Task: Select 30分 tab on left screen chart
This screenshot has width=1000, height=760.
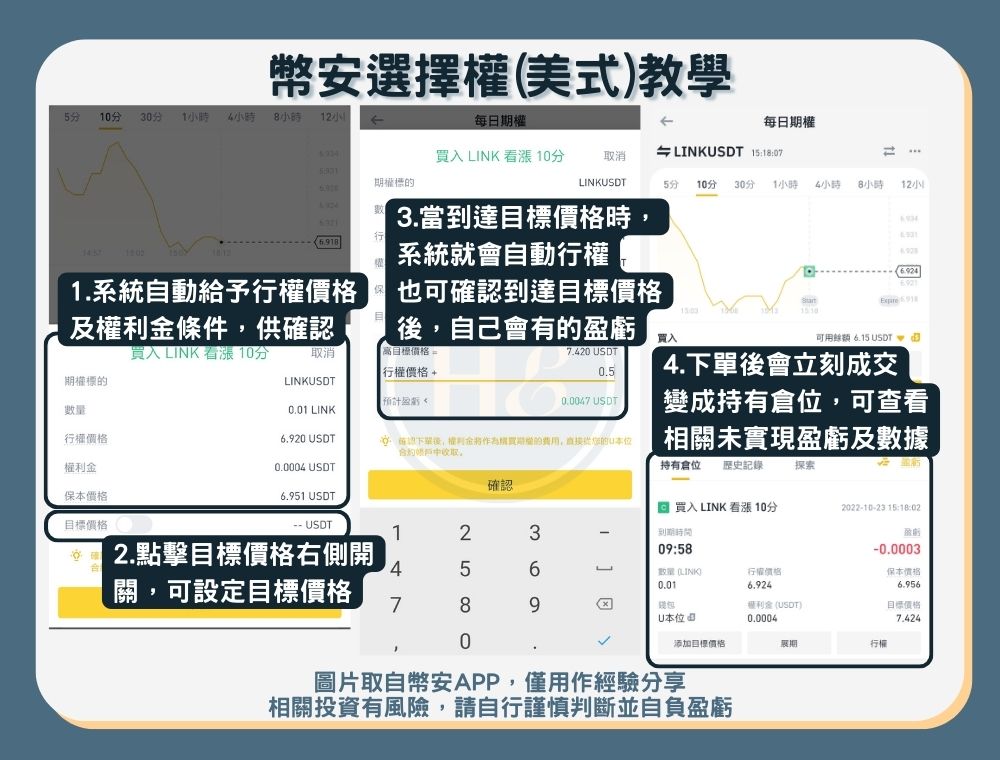Action: click(x=151, y=117)
